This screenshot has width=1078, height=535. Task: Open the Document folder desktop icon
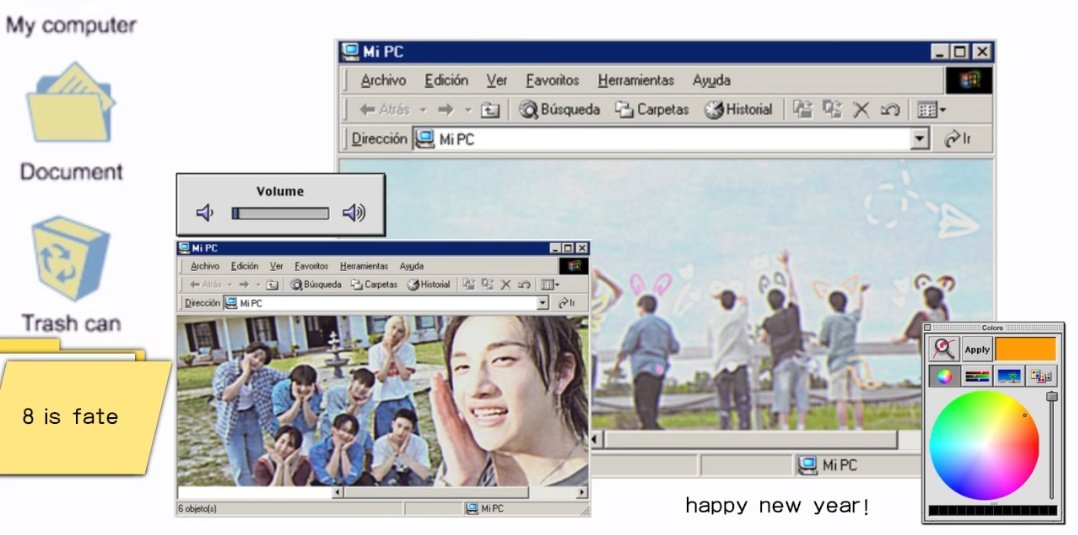tap(71, 102)
